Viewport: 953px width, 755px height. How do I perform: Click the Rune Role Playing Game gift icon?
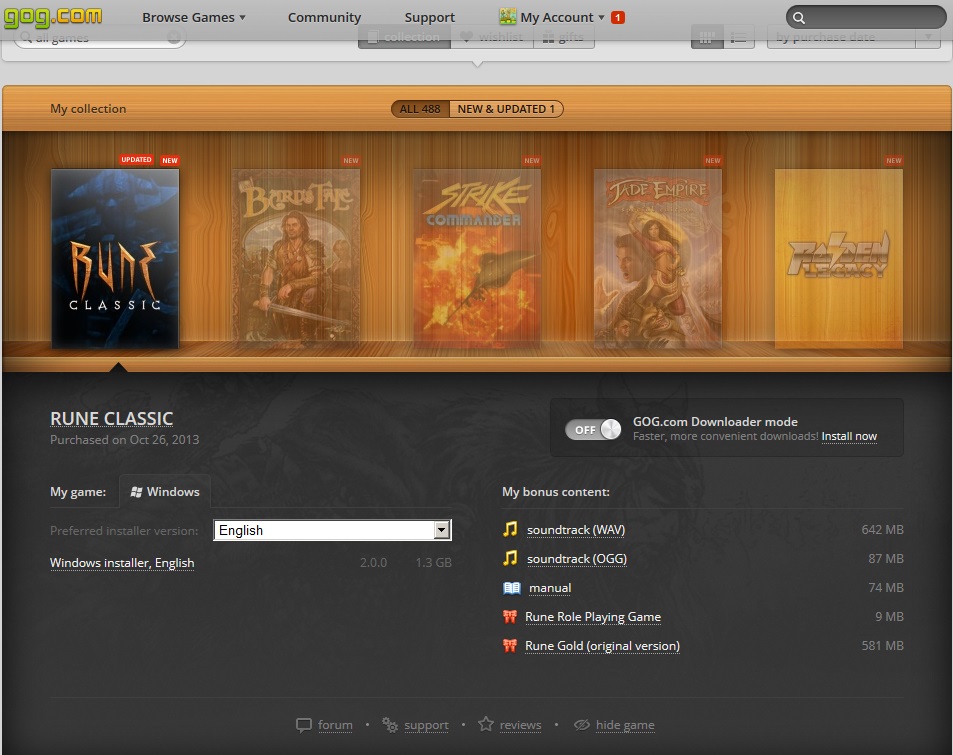click(x=509, y=616)
